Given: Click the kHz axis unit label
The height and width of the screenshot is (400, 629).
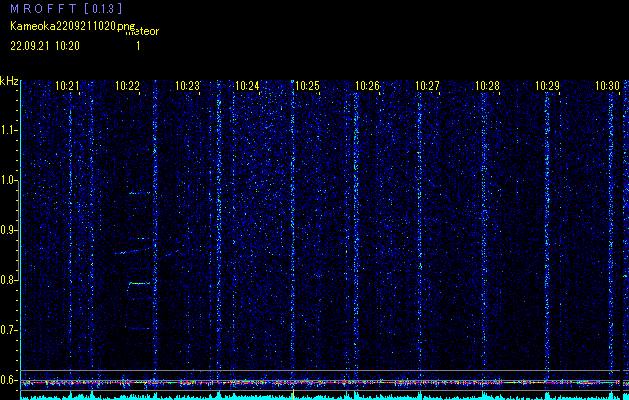Looking at the screenshot, I should [9, 81].
